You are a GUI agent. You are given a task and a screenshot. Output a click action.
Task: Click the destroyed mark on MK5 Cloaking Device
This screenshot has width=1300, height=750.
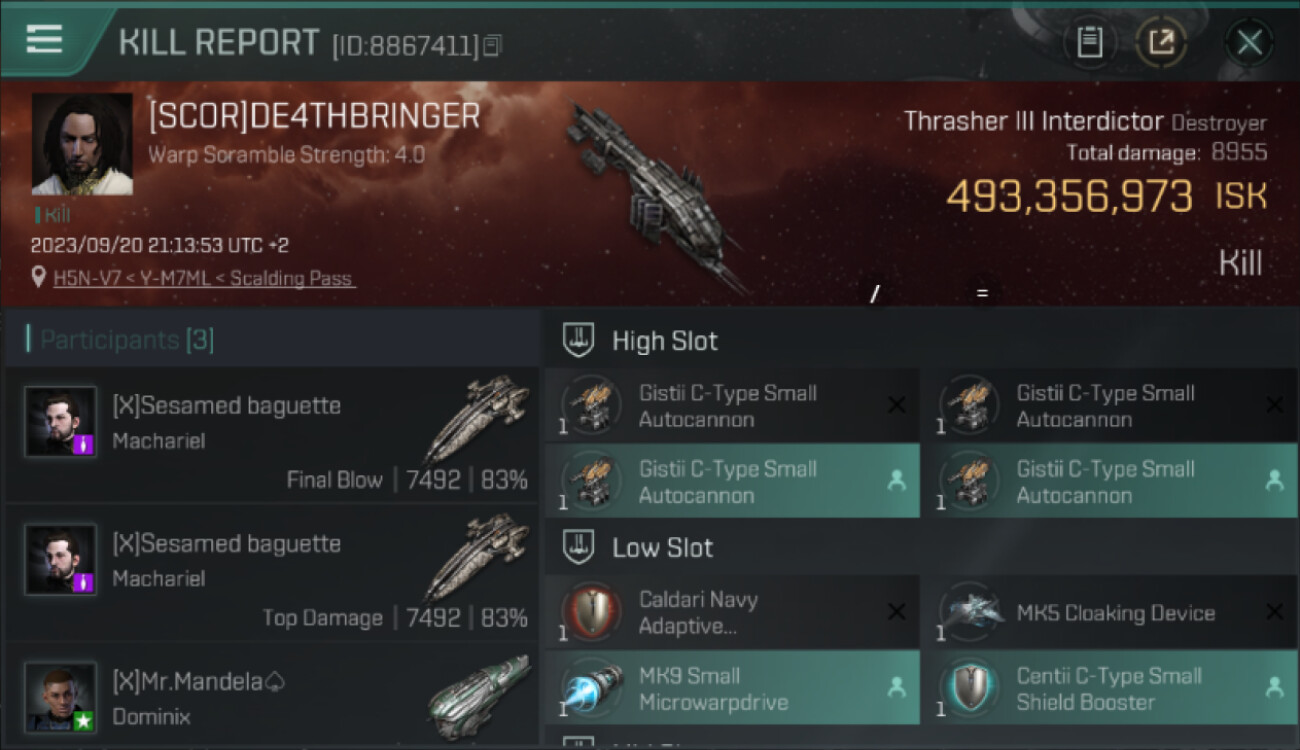click(x=1274, y=612)
